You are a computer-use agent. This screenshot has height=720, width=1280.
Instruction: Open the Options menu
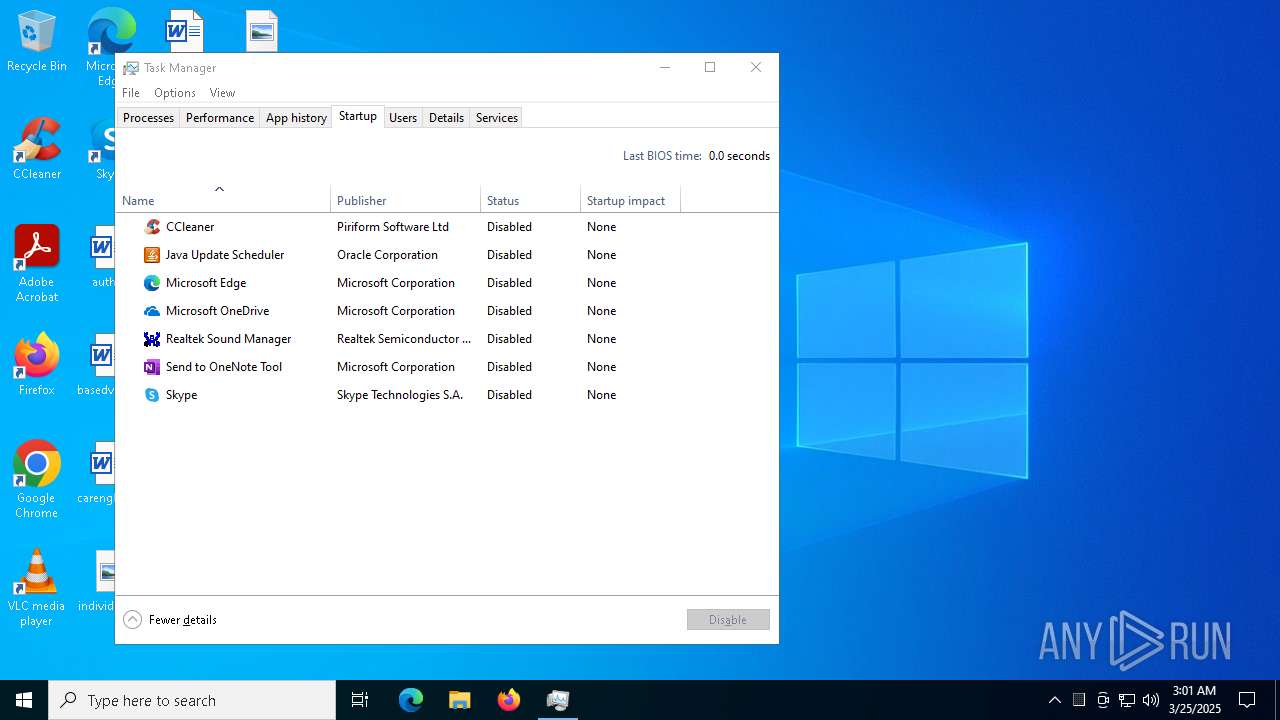175,93
